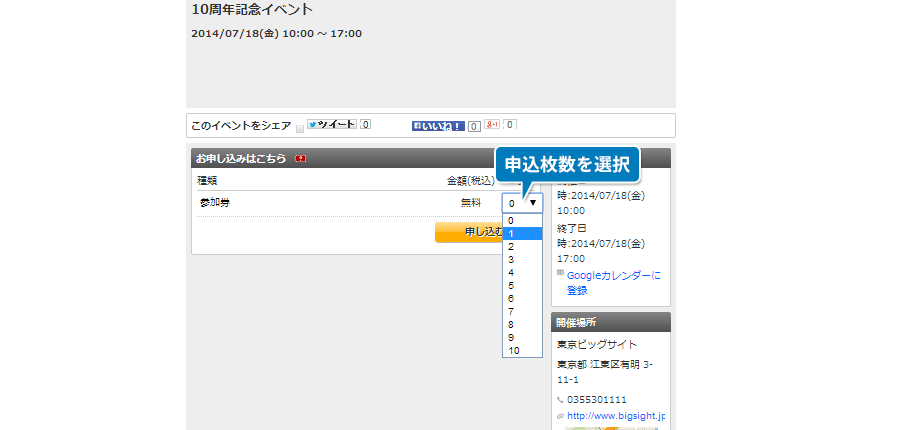The height and width of the screenshot is (430, 910).
Task: Pick option 5 in the quantity list
Action: coord(522,285)
